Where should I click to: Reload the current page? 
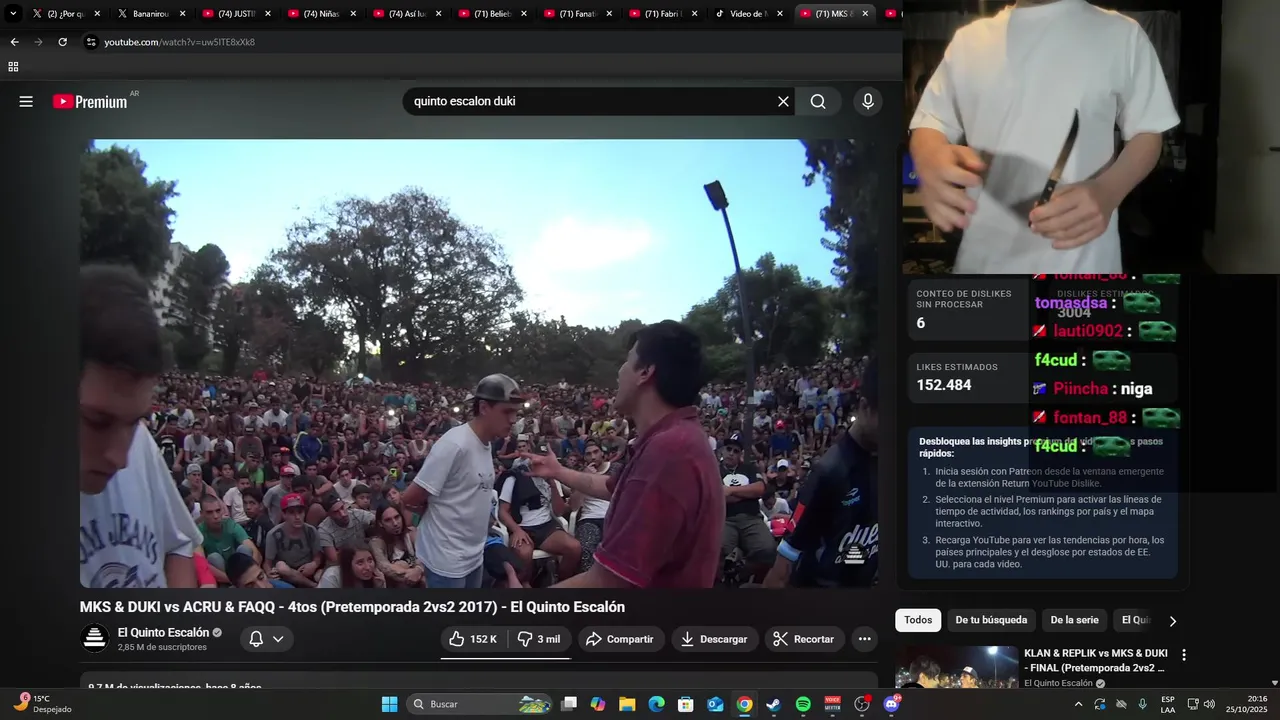pos(62,42)
